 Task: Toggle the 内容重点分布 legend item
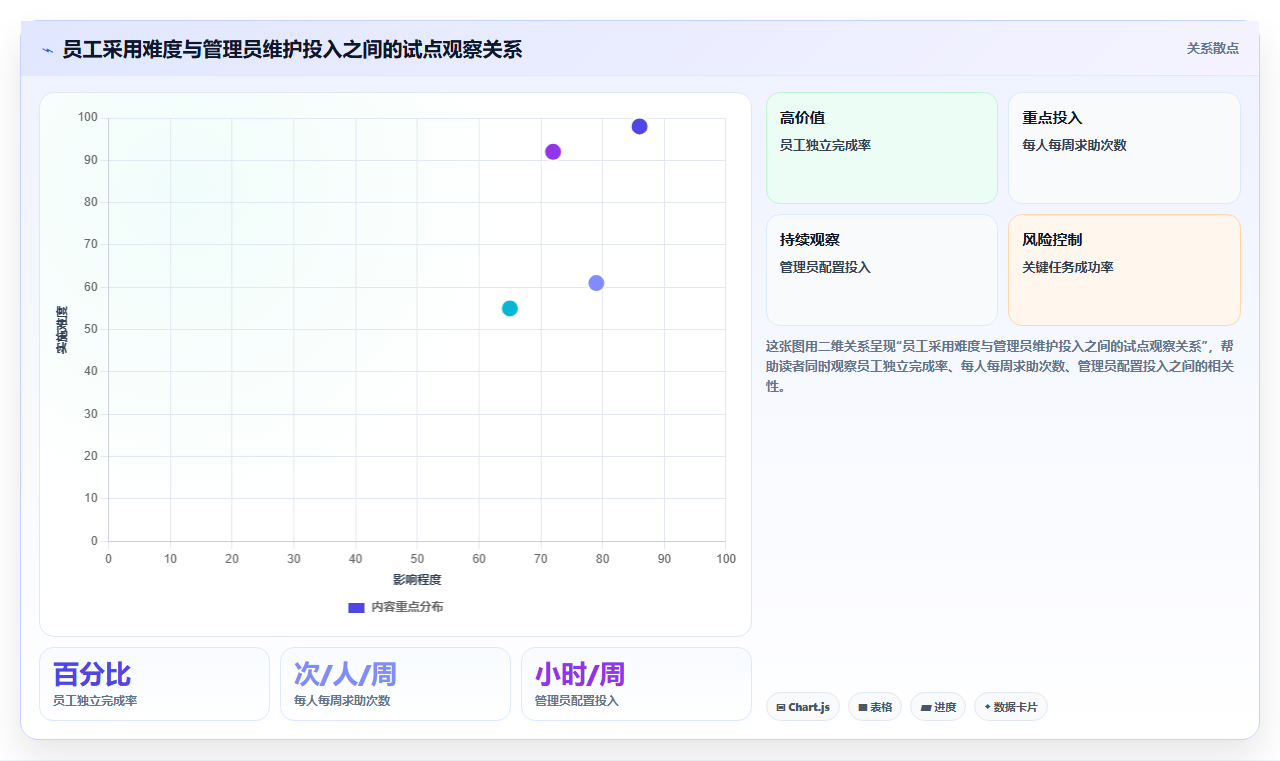coord(395,607)
